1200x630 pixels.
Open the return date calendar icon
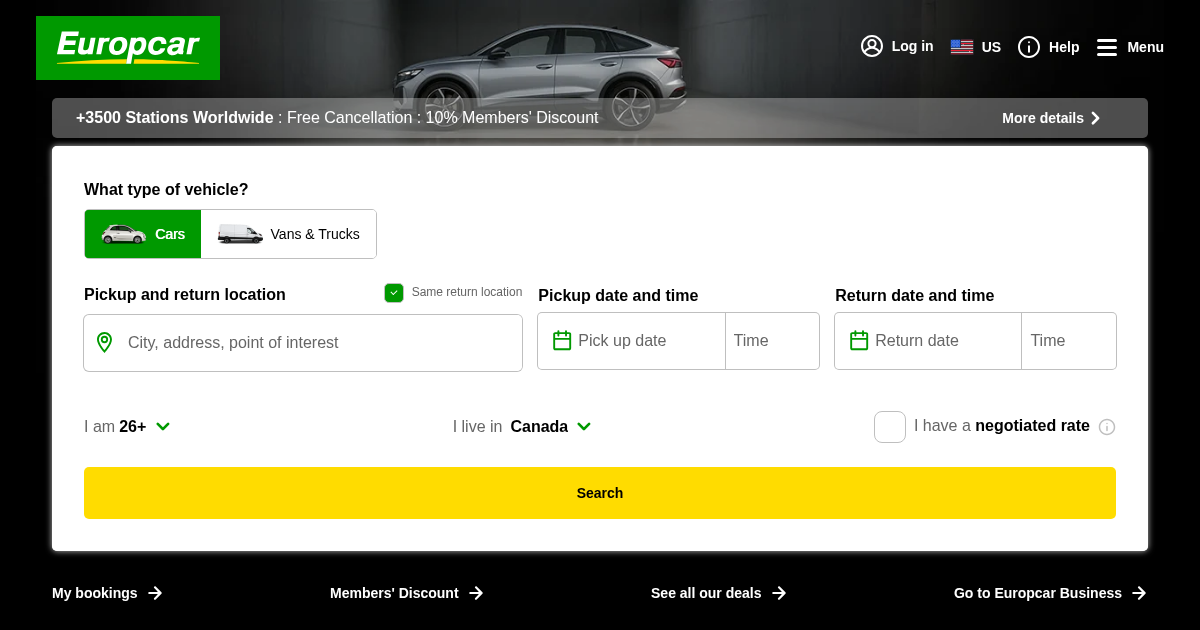pos(859,340)
